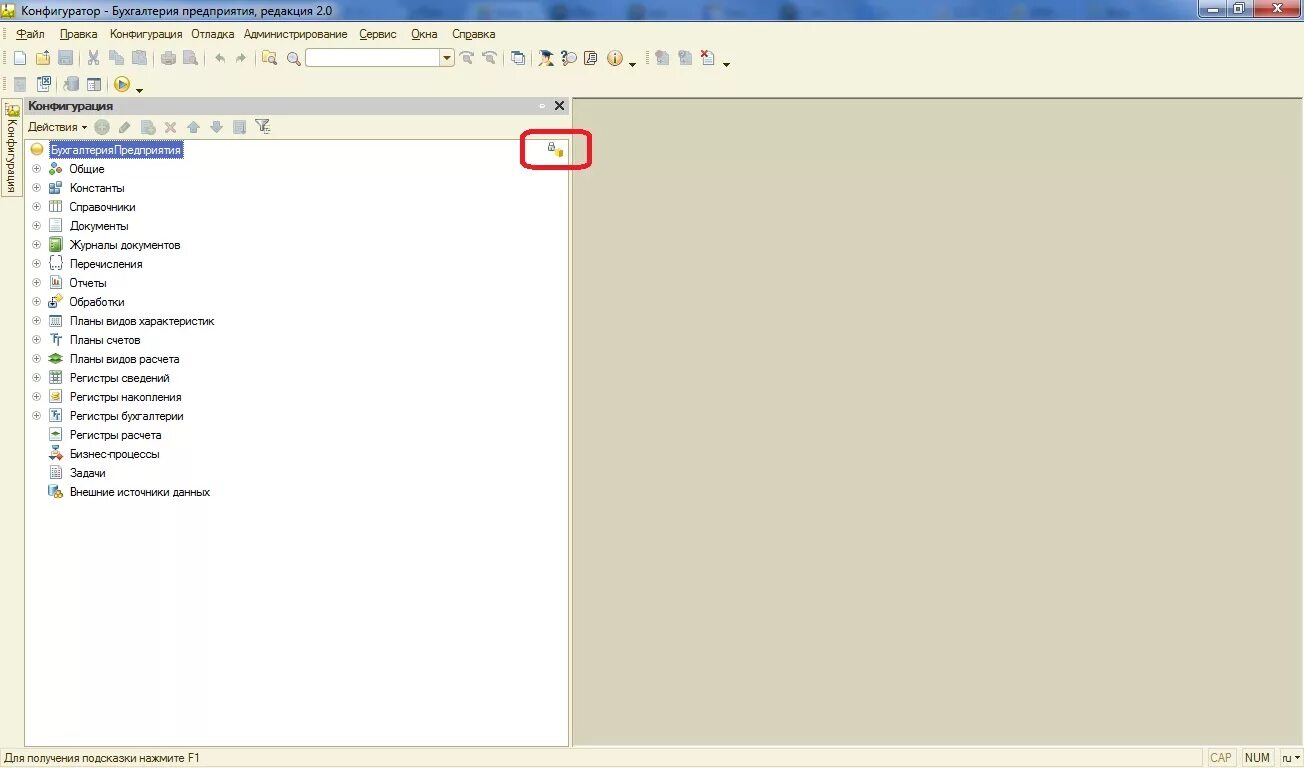The width and height of the screenshot is (1304, 768).
Task: Open the Справка menu
Action: pos(473,34)
